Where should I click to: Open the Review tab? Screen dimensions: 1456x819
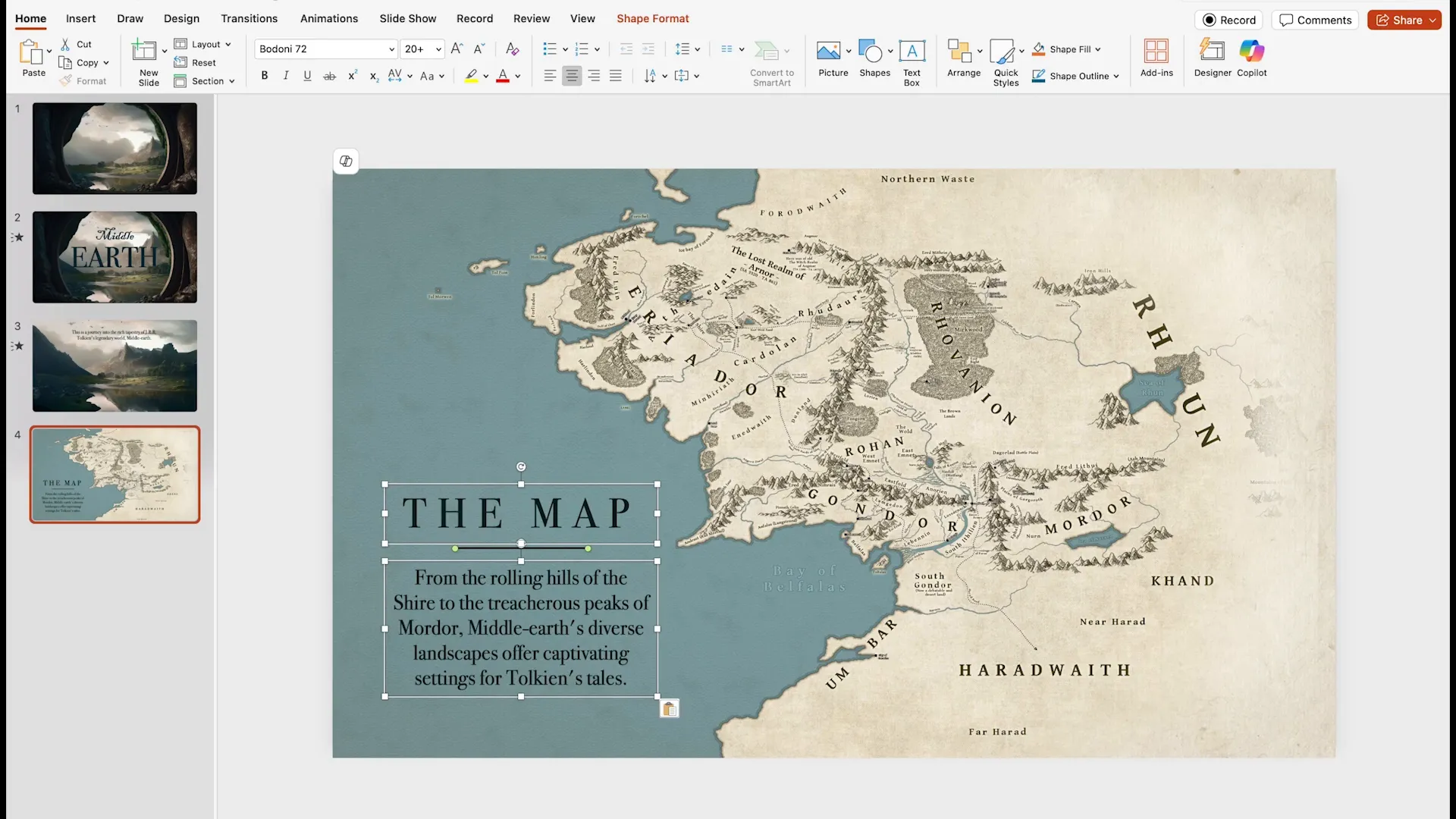pos(532,18)
